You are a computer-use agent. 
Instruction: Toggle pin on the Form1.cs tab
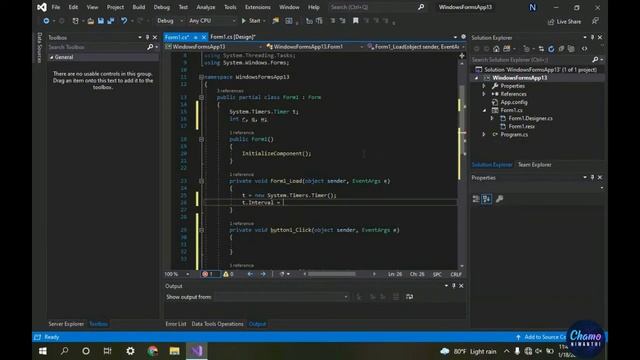(x=196, y=37)
